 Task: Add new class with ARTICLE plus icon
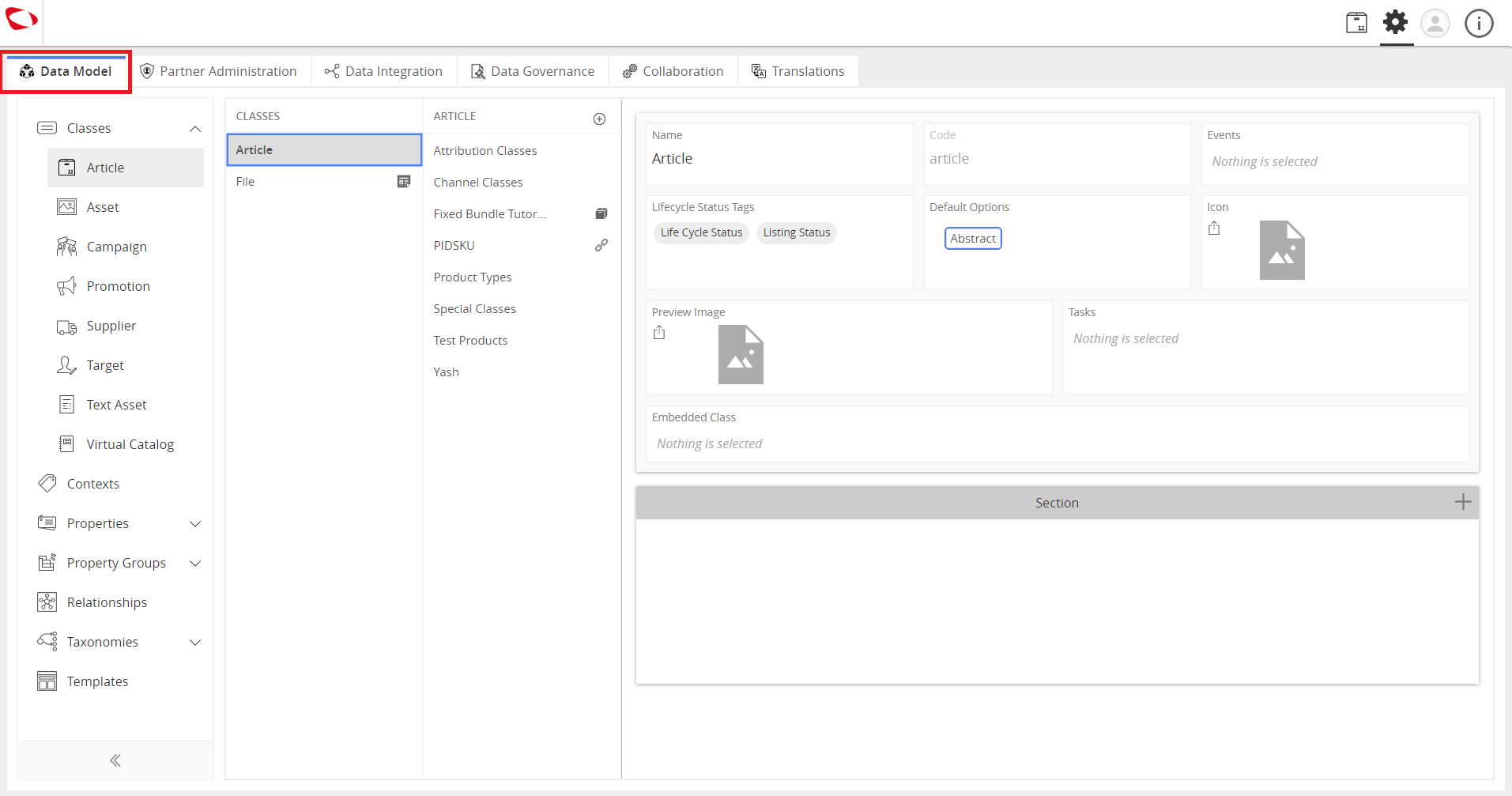[x=600, y=119]
